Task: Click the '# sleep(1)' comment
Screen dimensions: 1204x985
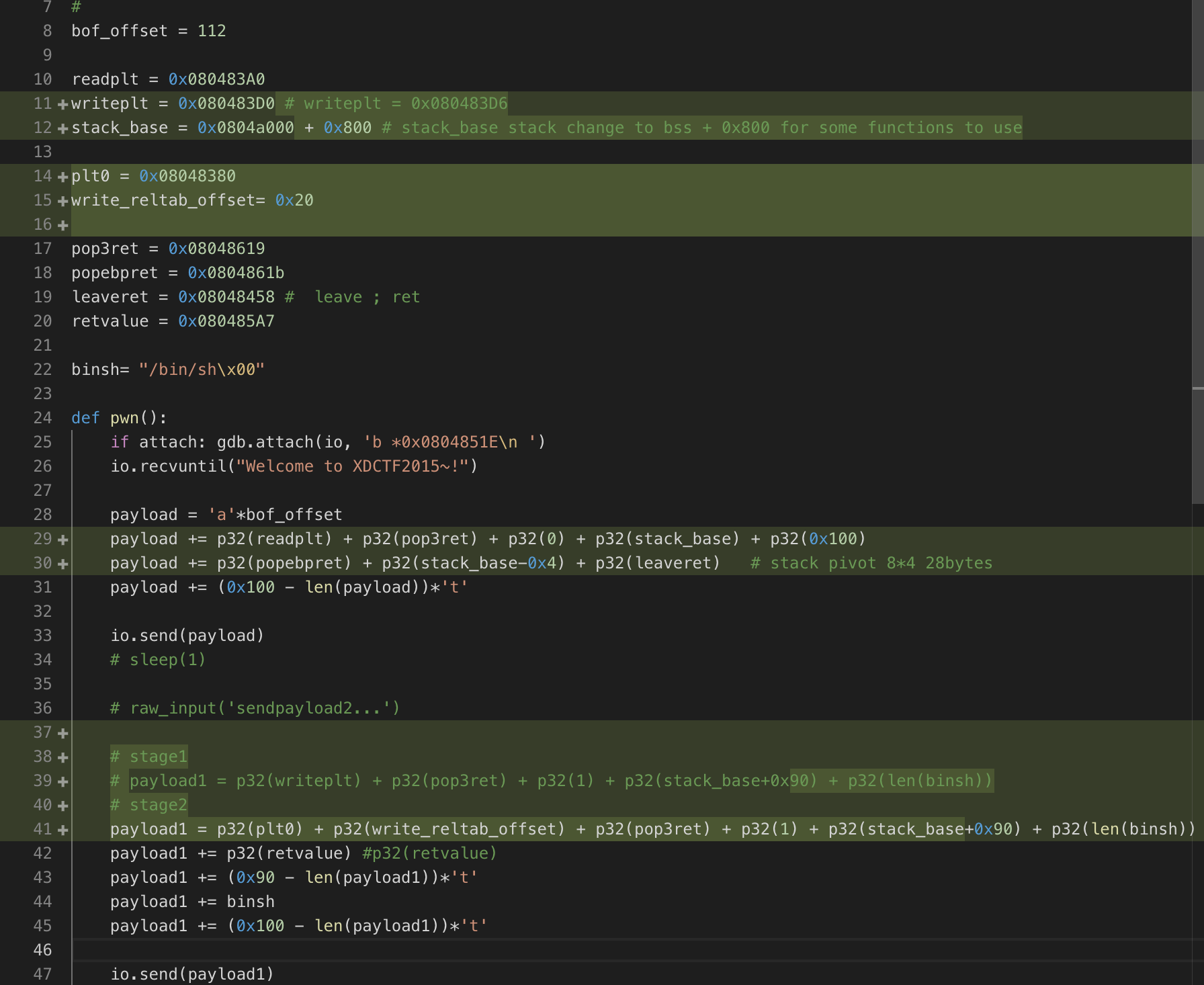Action: coord(158,660)
